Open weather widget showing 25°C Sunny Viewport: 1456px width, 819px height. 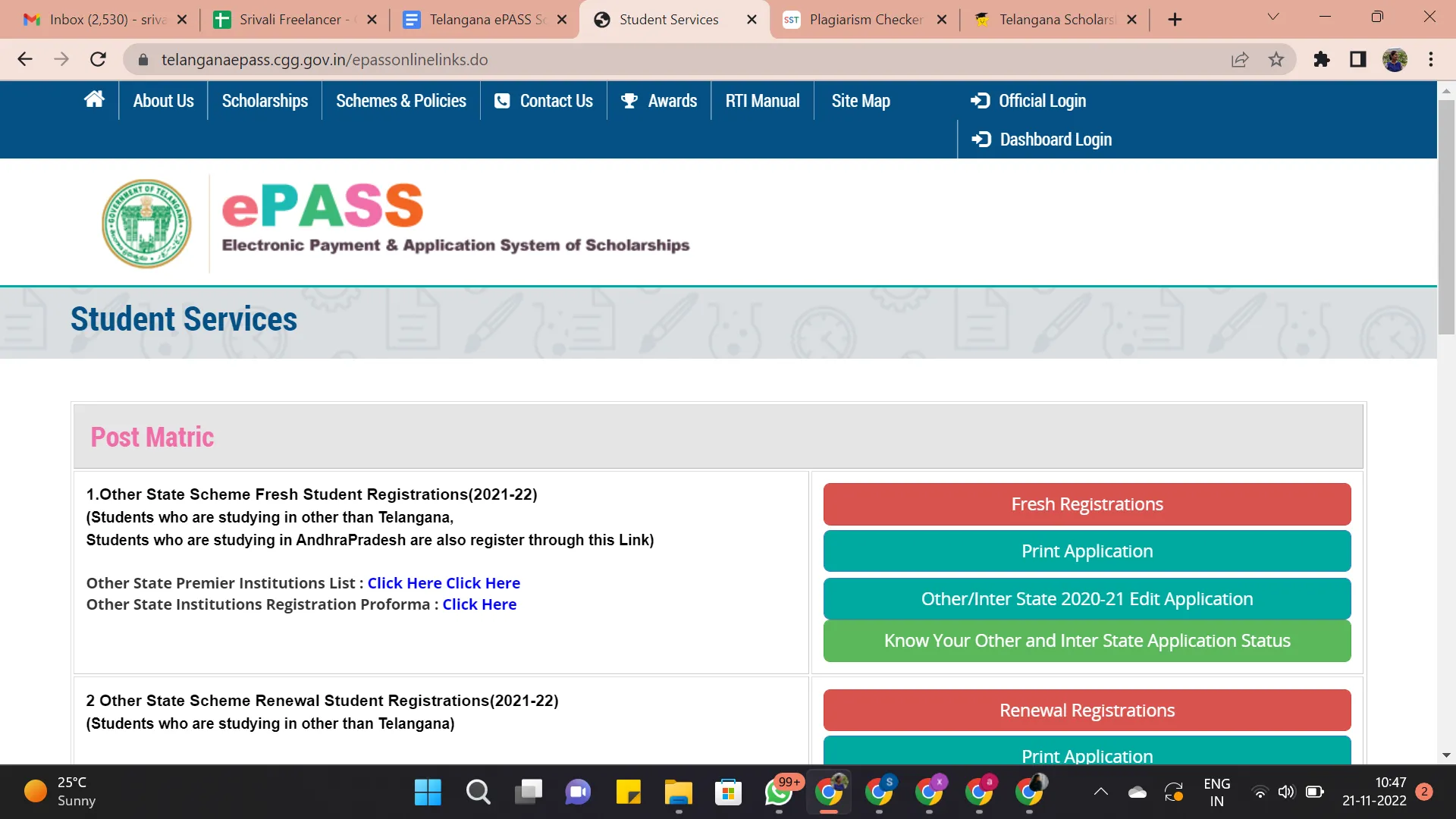[61, 792]
